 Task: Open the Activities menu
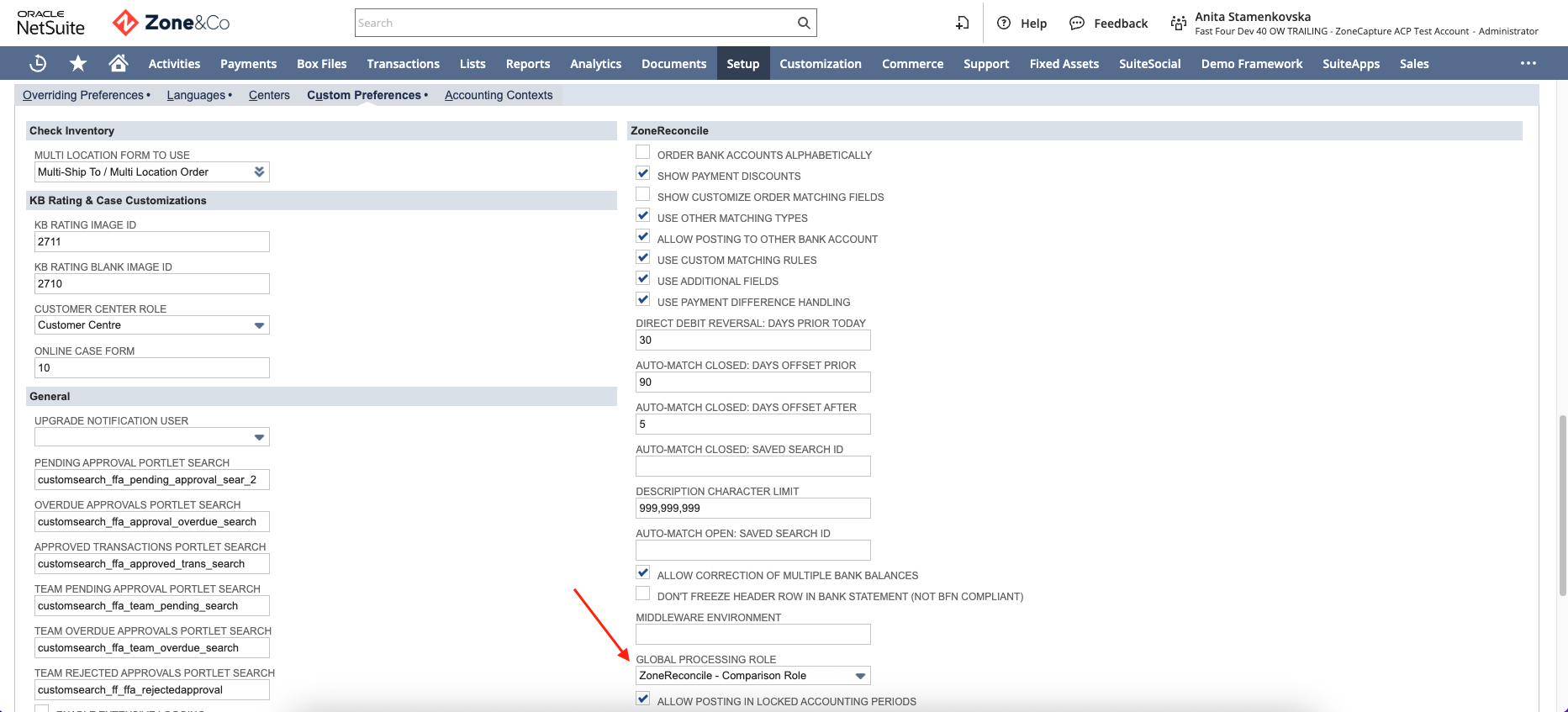pyautogui.click(x=174, y=64)
